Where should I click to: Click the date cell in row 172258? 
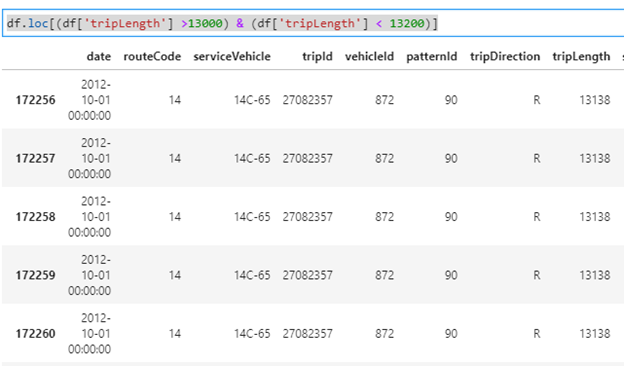point(90,217)
